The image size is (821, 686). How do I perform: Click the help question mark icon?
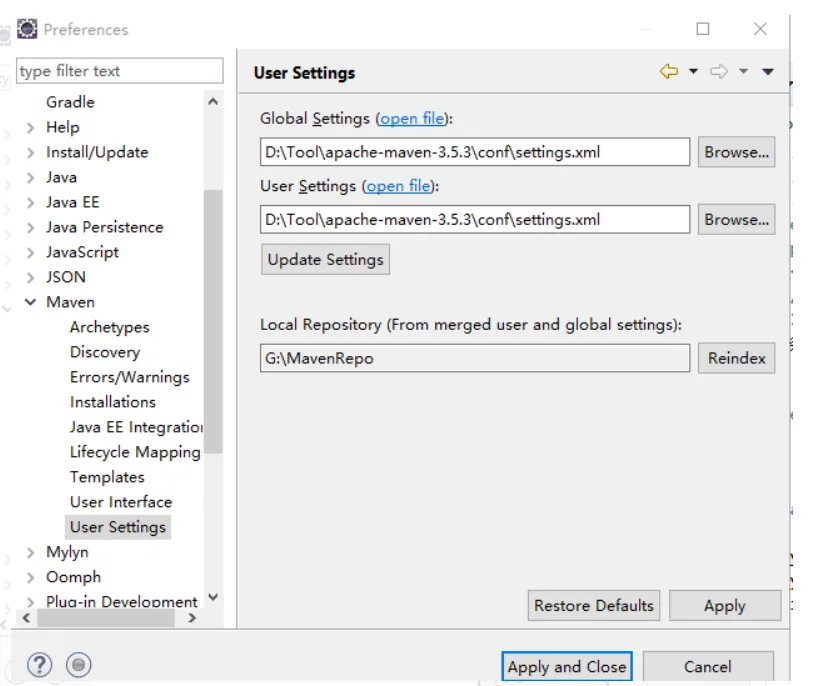[x=40, y=665]
